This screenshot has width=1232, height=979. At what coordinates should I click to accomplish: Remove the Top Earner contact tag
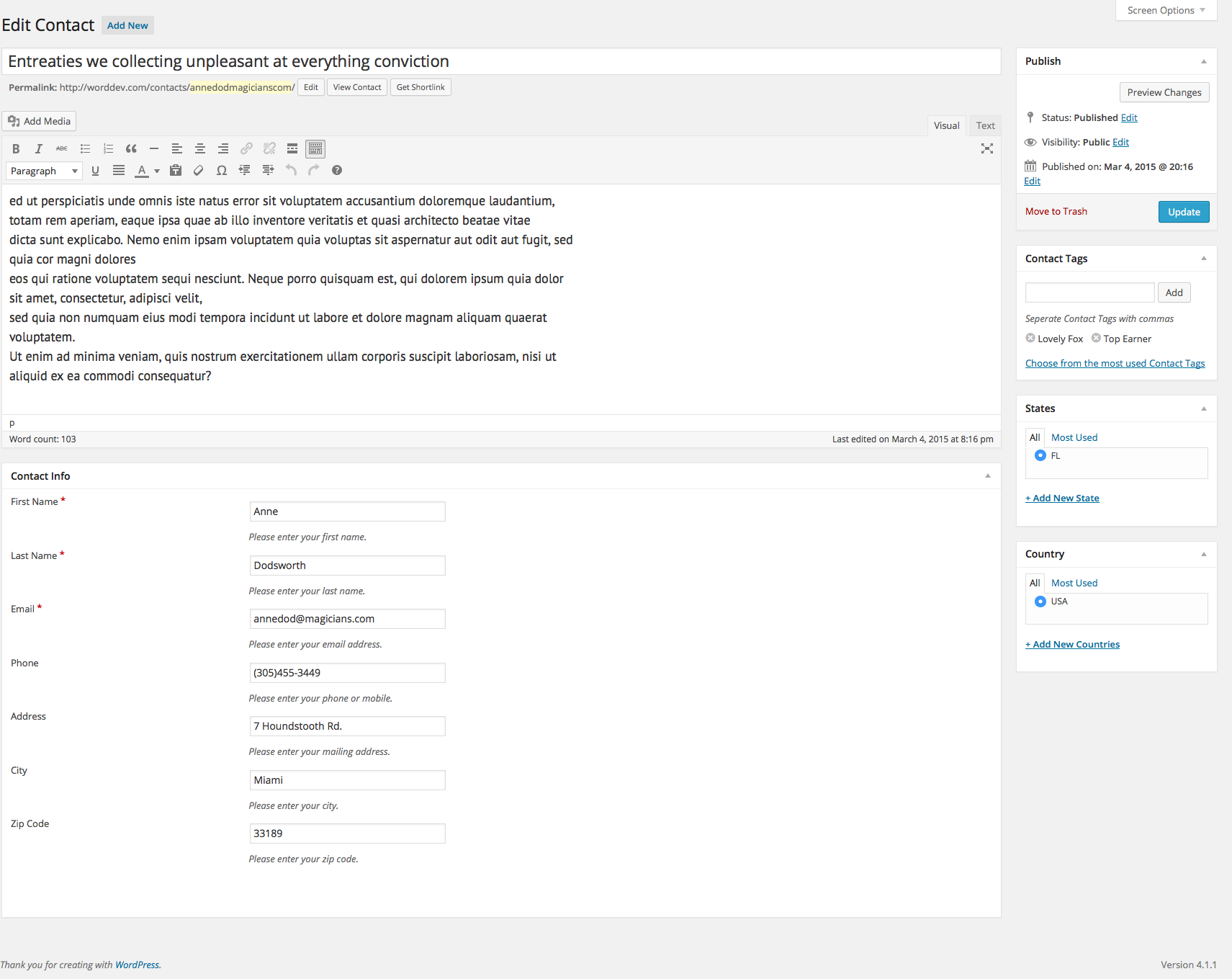[1096, 338]
